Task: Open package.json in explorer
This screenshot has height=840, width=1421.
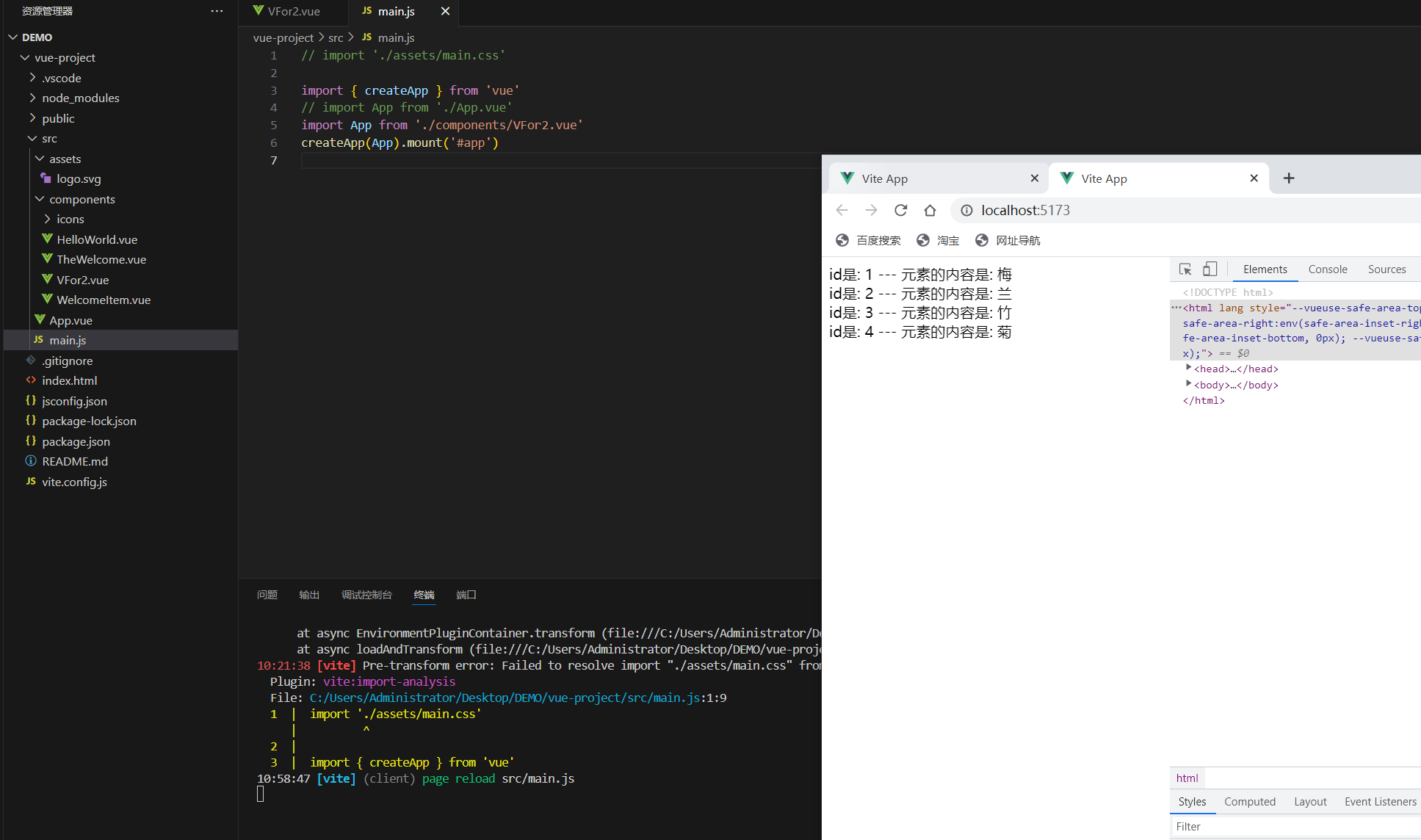Action: pyautogui.click(x=76, y=441)
